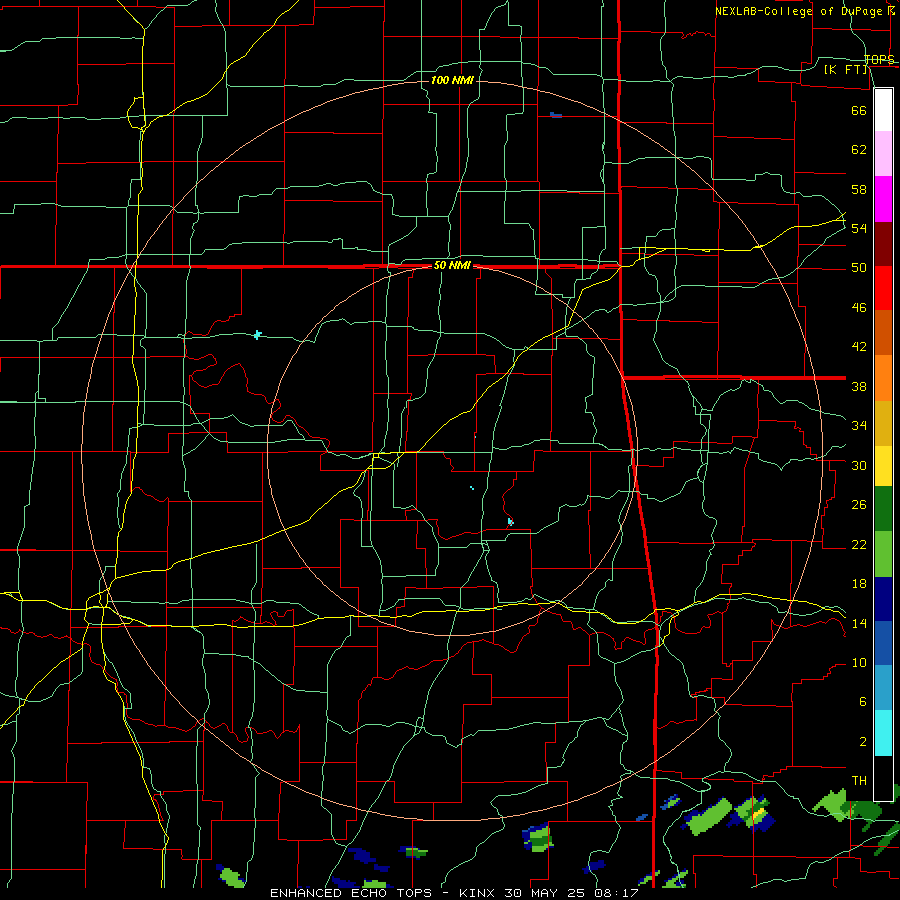This screenshot has height=900, width=900.
Task: Click the "100 NMI" range ring label
Action: (452, 80)
